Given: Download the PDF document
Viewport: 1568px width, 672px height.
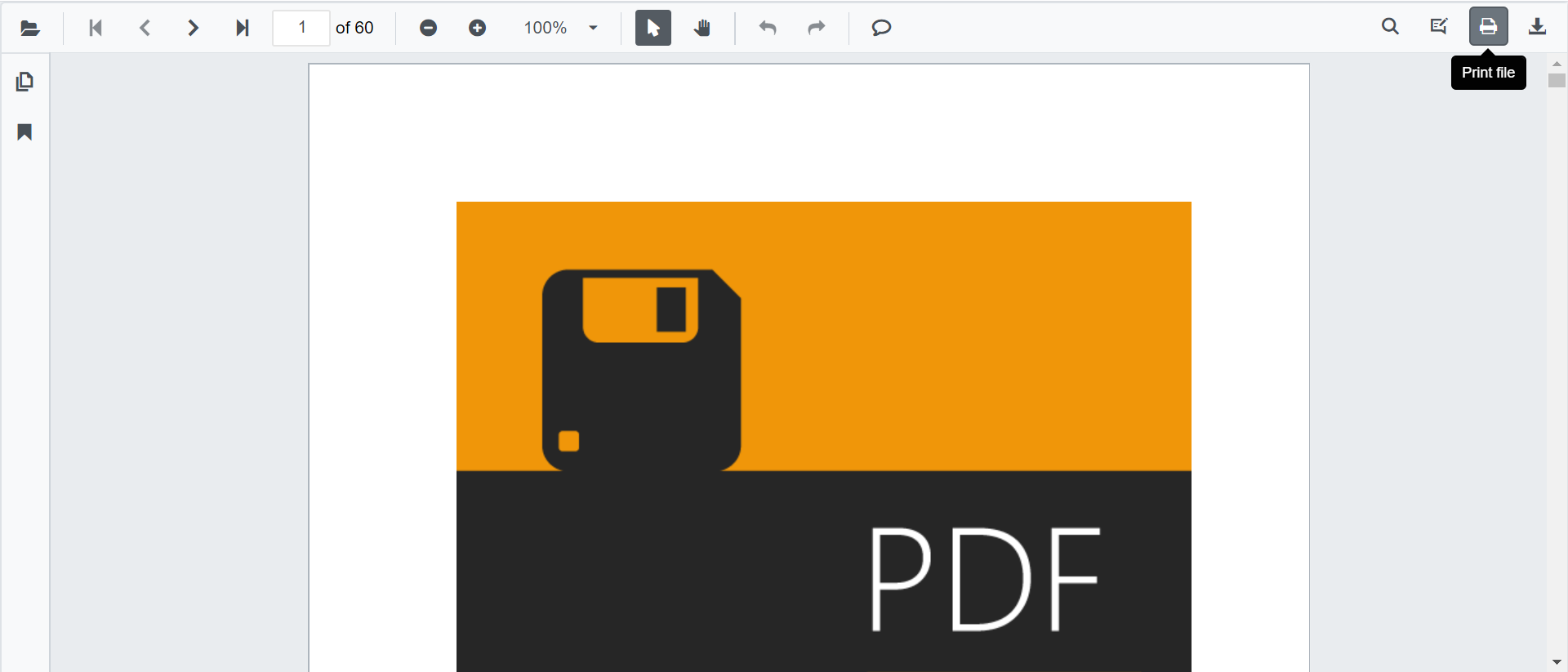Looking at the screenshot, I should click(x=1537, y=26).
